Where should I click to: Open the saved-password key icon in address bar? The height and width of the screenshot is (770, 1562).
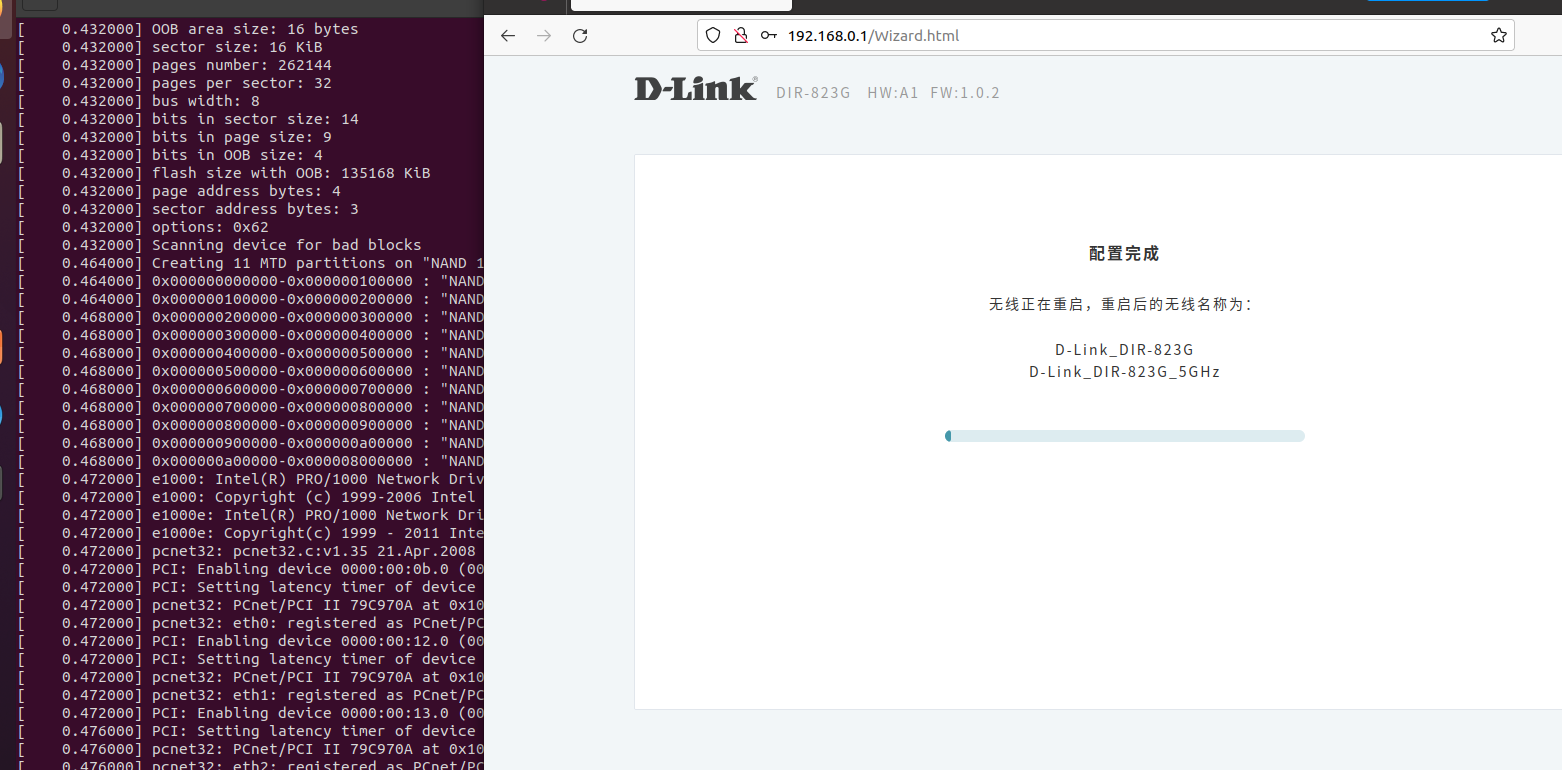click(769, 36)
